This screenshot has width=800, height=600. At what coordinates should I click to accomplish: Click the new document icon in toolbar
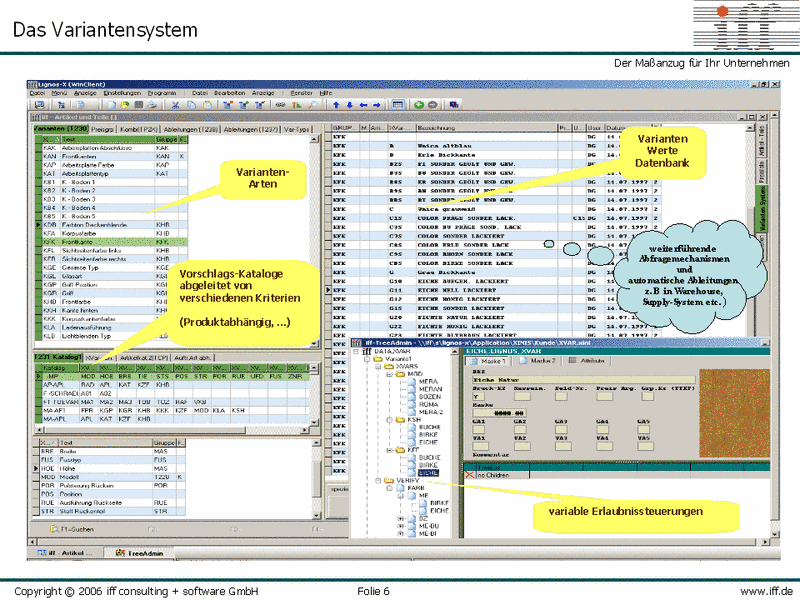[x=112, y=105]
